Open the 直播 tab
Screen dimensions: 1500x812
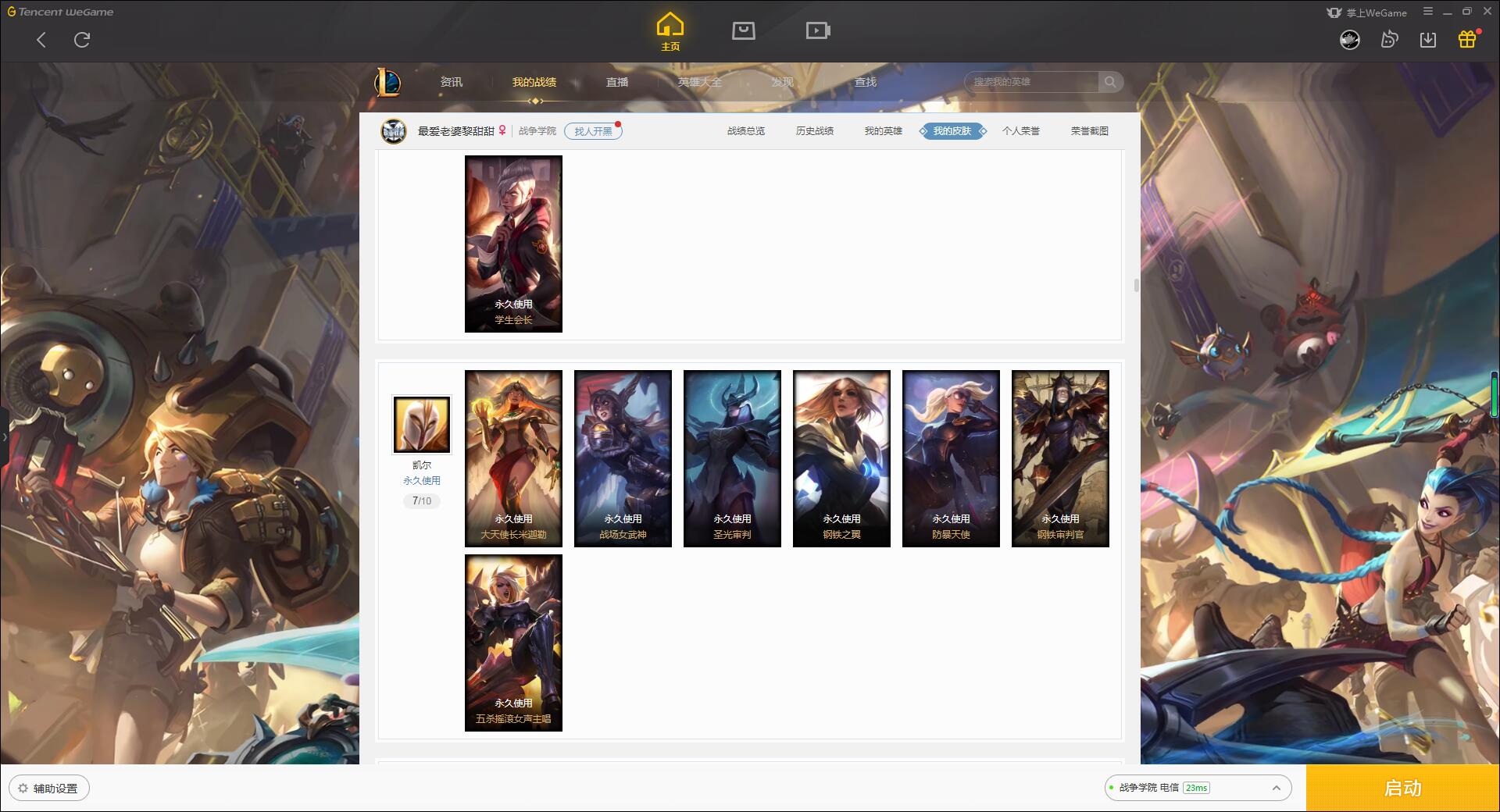point(617,82)
